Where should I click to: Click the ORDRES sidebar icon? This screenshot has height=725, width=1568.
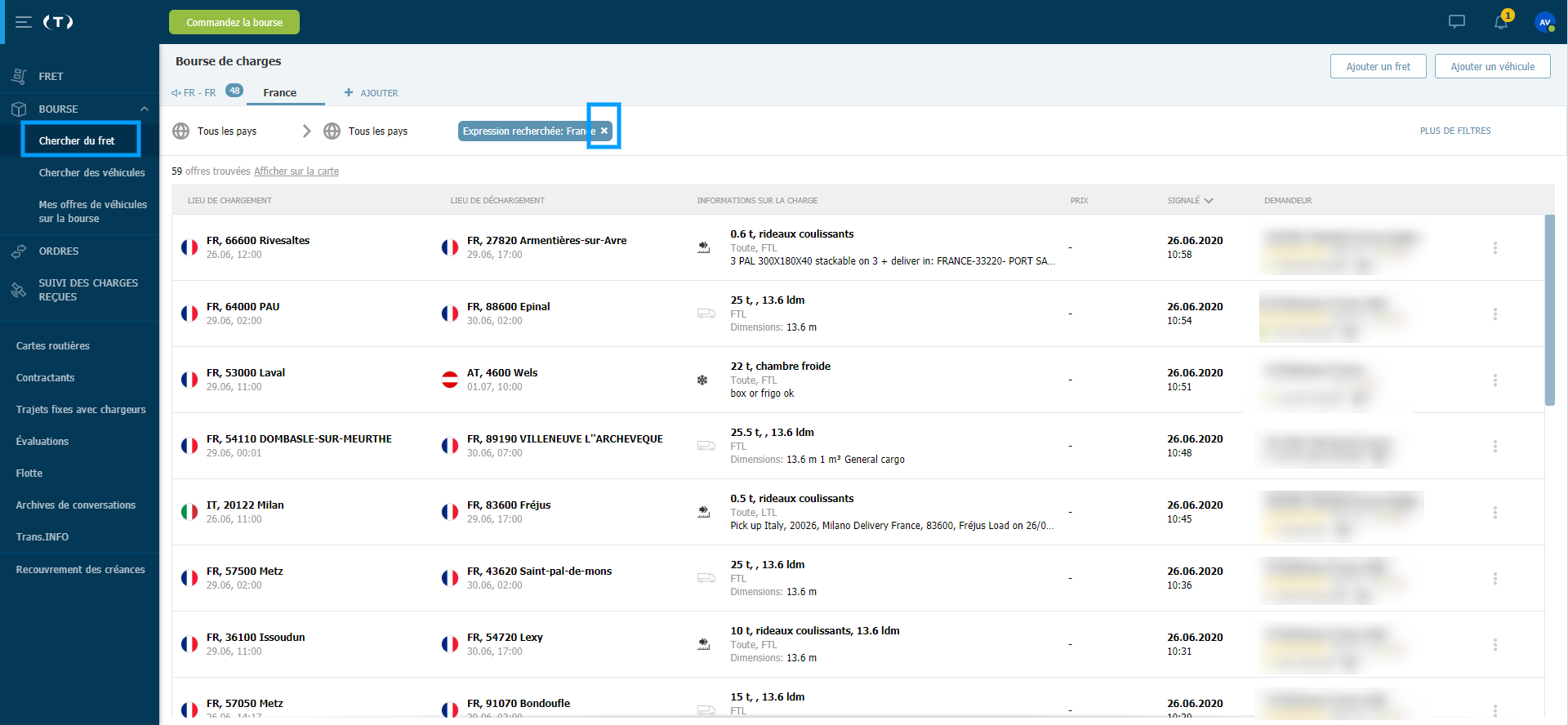(x=19, y=251)
